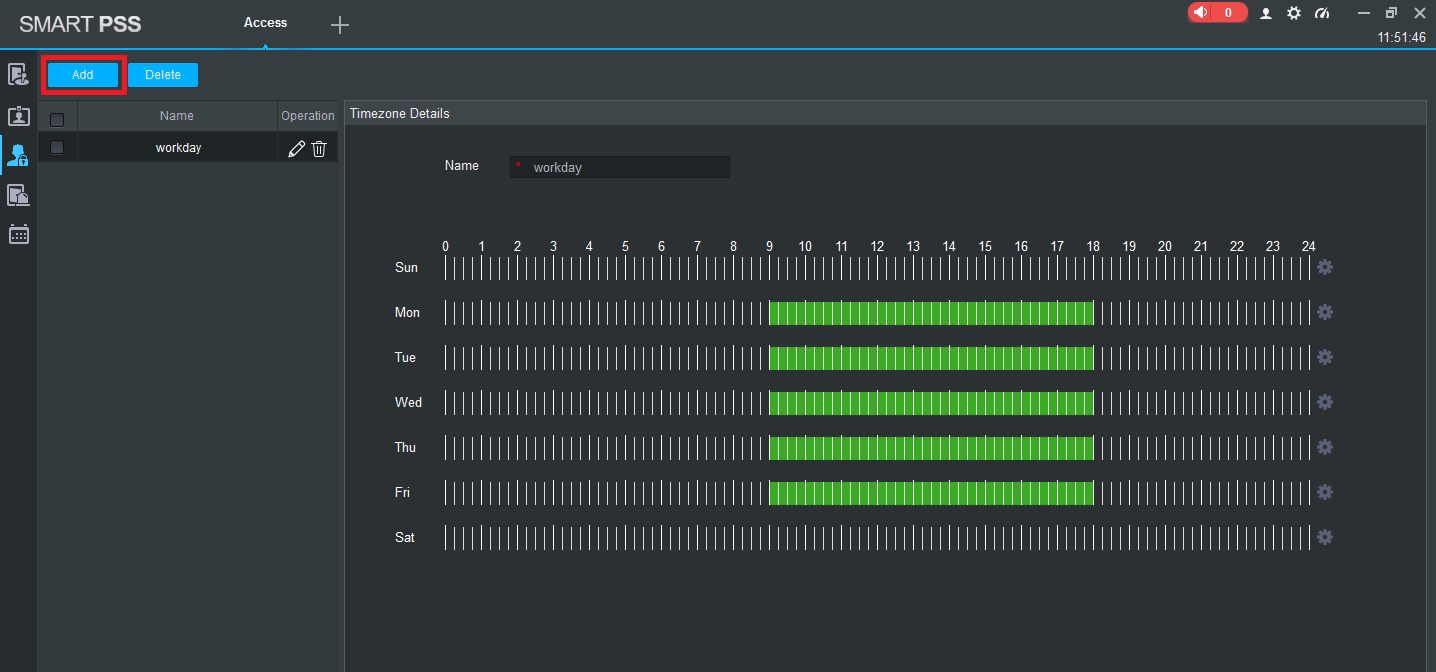Open the calendar icon in the left sidebar
The width and height of the screenshot is (1436, 672).
(x=18, y=234)
